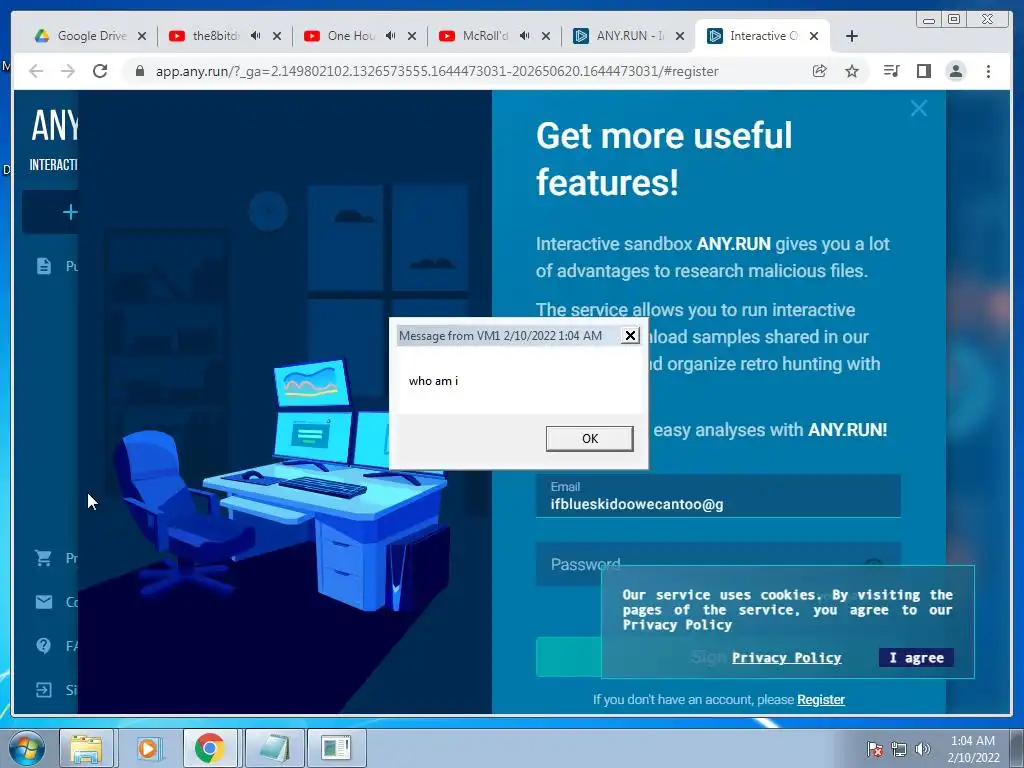This screenshot has width=1024, height=768.
Task: Close the Message from VM1 dialog
Action: [630, 335]
